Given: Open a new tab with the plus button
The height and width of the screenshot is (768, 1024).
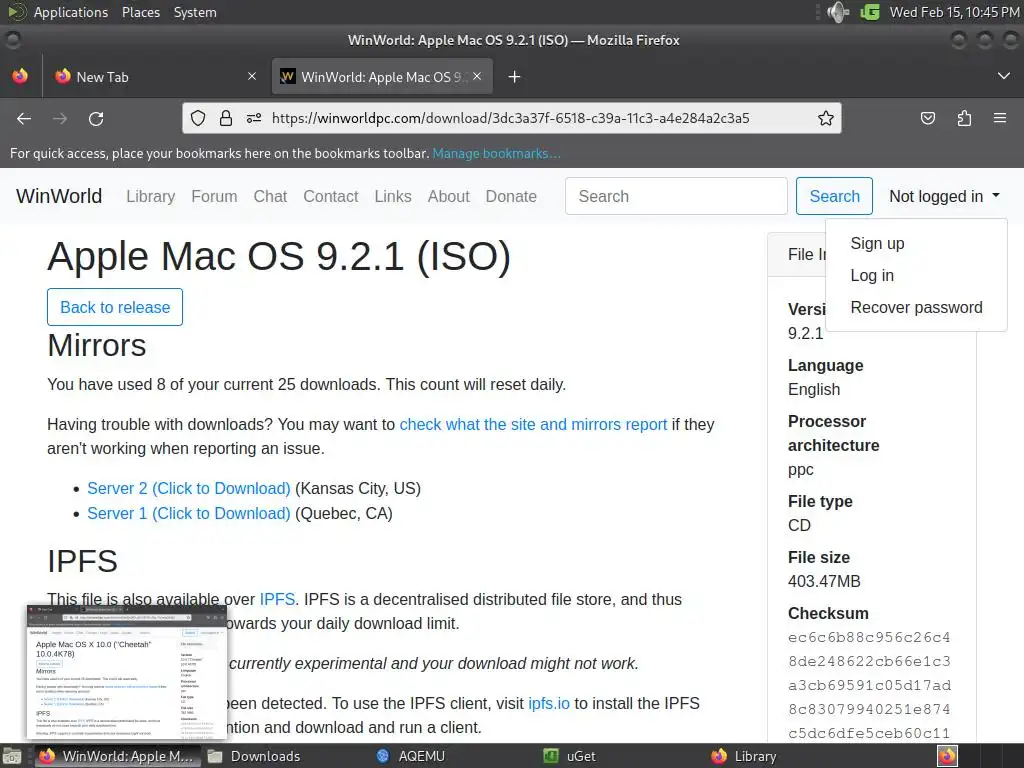Looking at the screenshot, I should tap(515, 77).
